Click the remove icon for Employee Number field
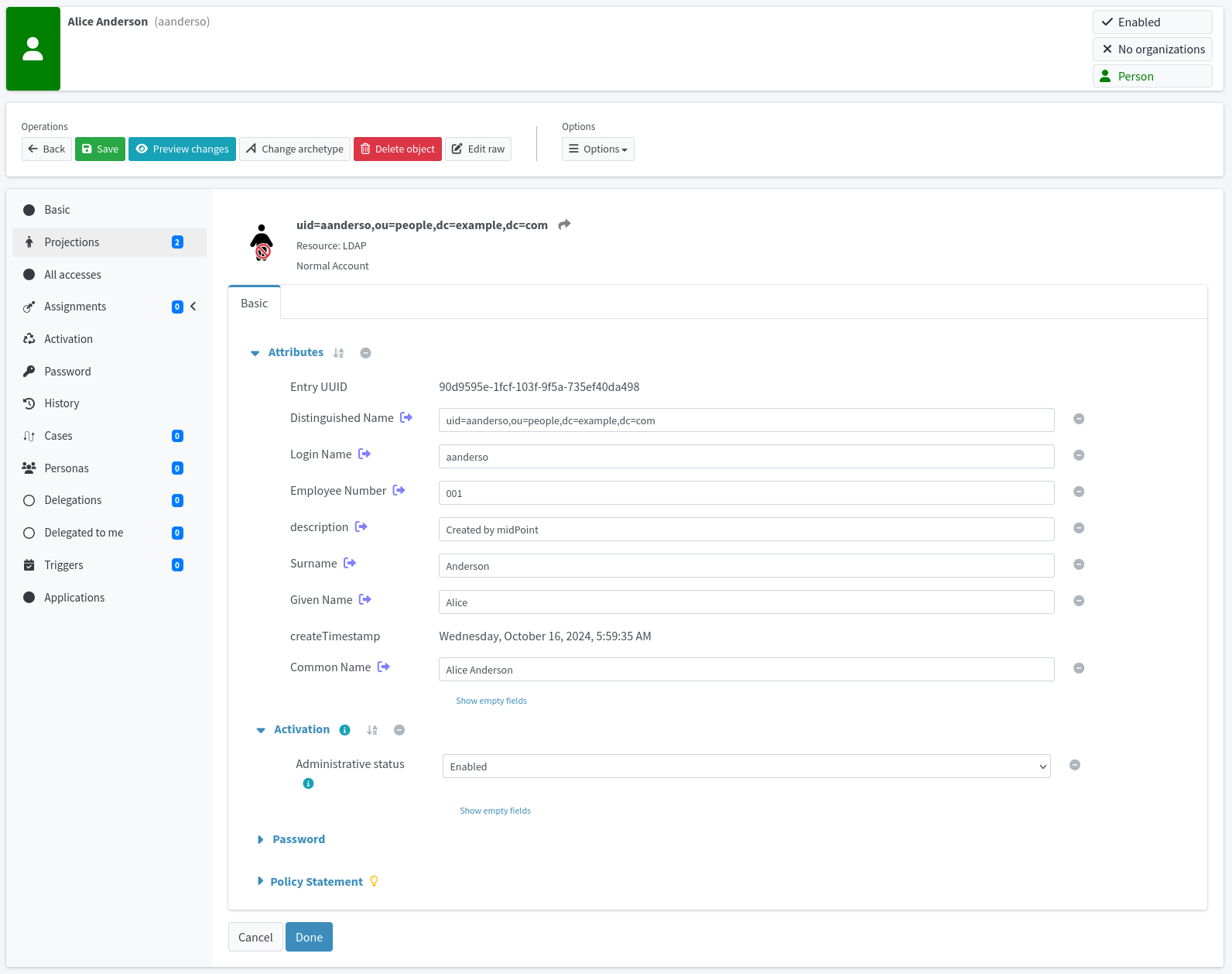1232x974 pixels. 1079,492
